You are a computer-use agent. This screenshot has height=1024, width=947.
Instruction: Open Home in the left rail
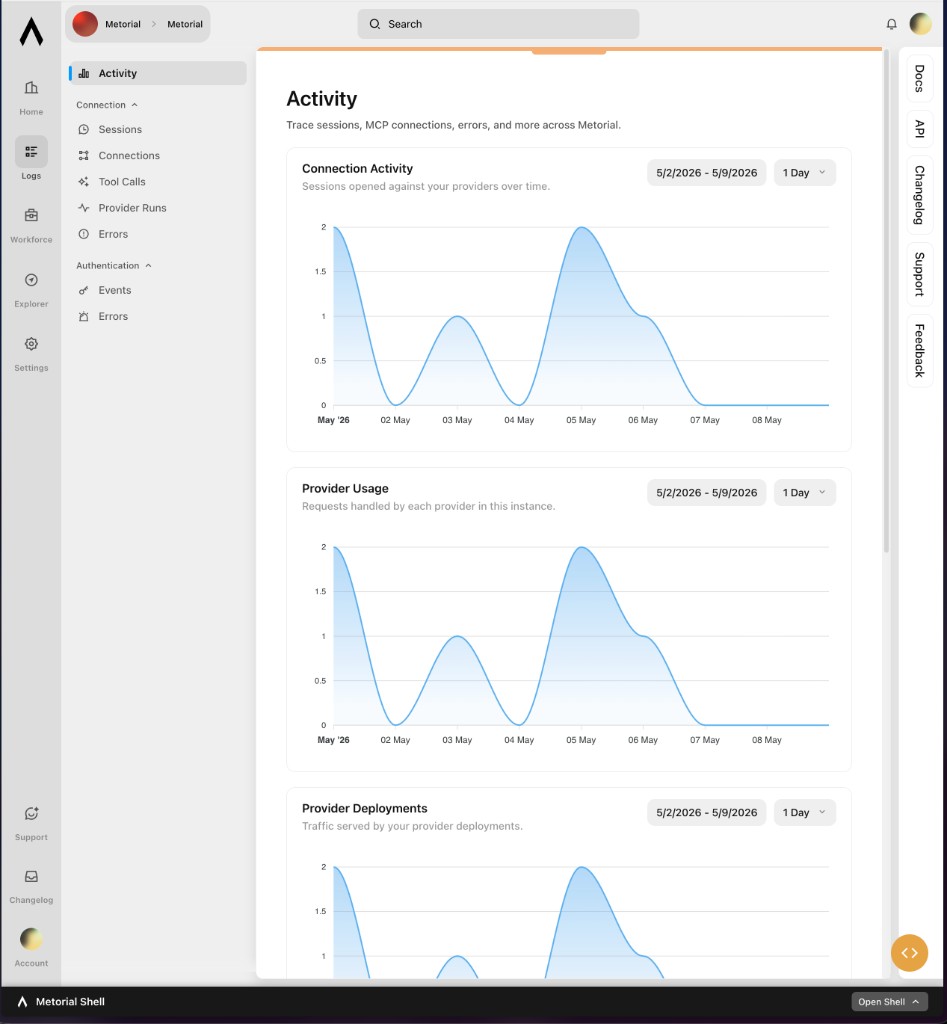click(31, 97)
